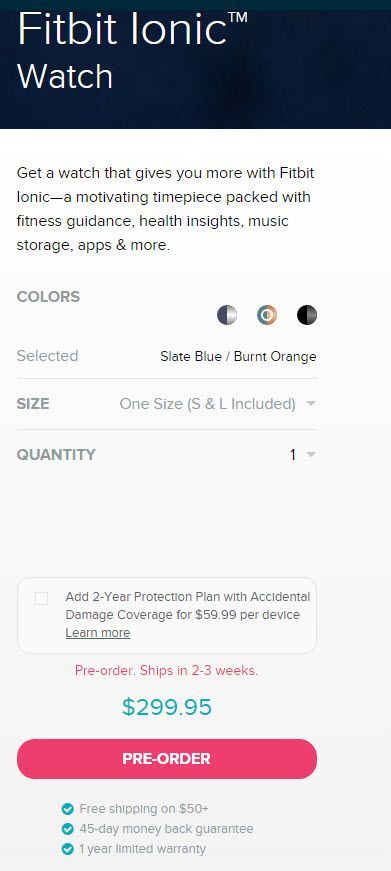Click the Free shipping on $50+ text
391x871 pixels.
(144, 809)
